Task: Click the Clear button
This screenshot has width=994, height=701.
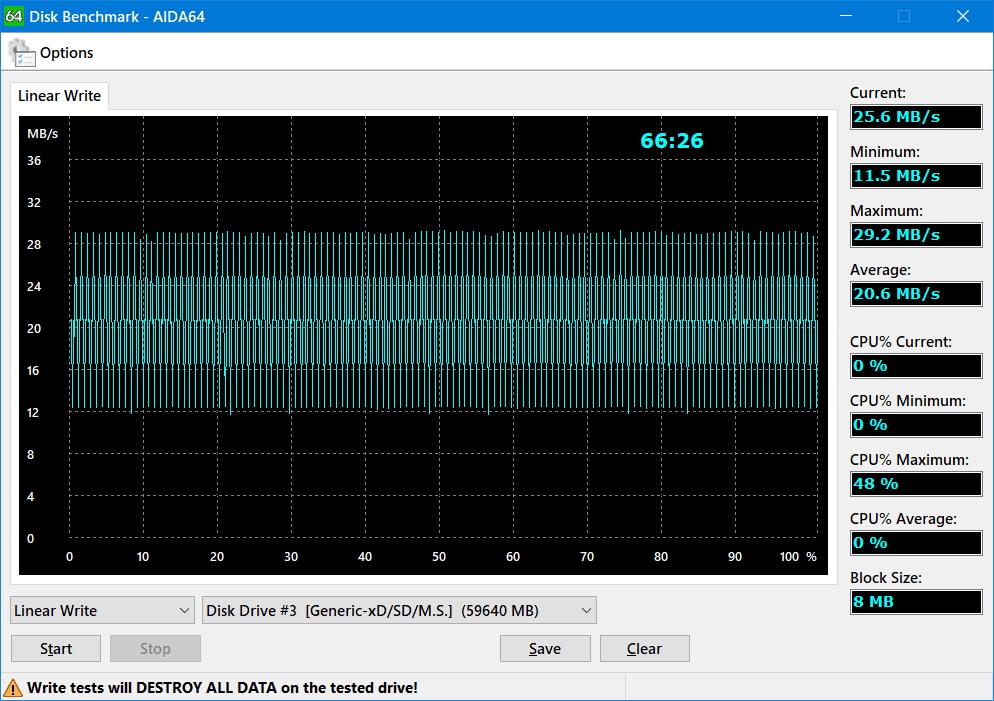Action: click(645, 648)
